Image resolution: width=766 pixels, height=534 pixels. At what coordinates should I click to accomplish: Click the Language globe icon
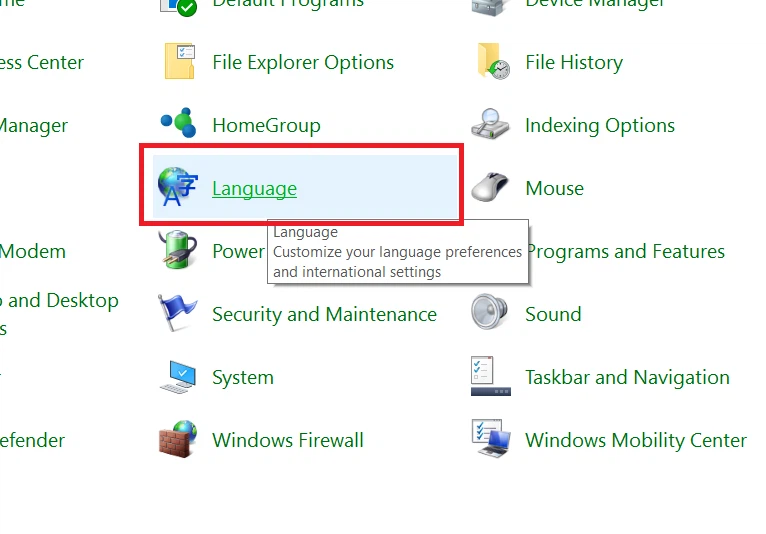click(x=179, y=188)
